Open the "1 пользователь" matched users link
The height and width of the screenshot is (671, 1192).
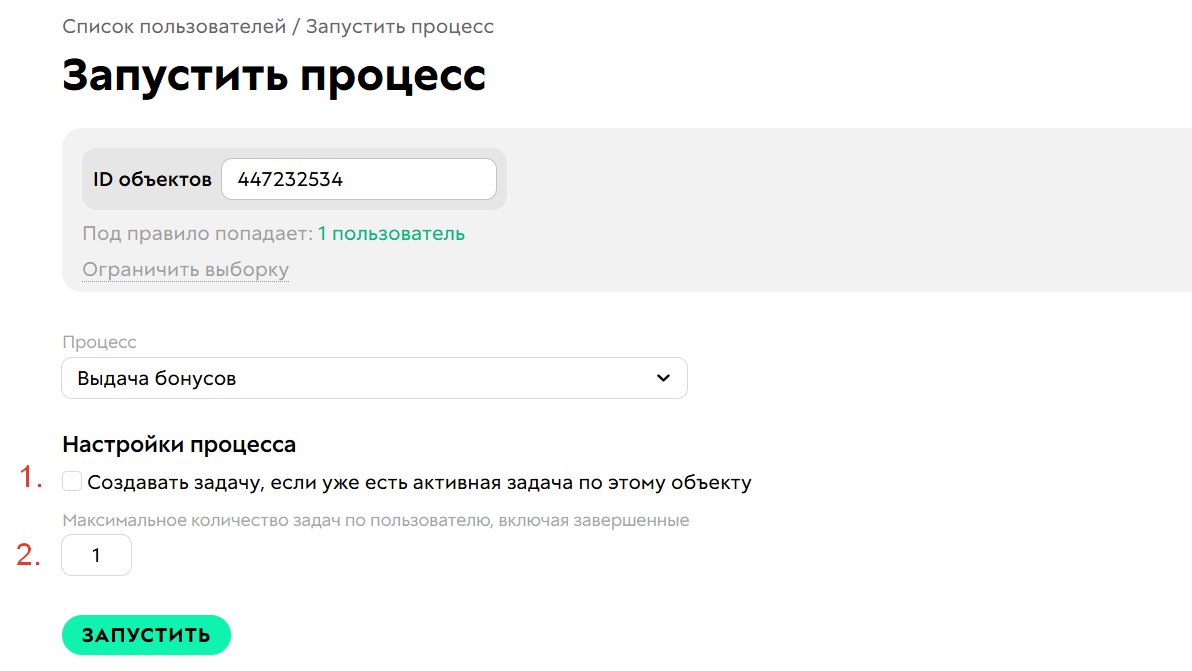[x=390, y=233]
